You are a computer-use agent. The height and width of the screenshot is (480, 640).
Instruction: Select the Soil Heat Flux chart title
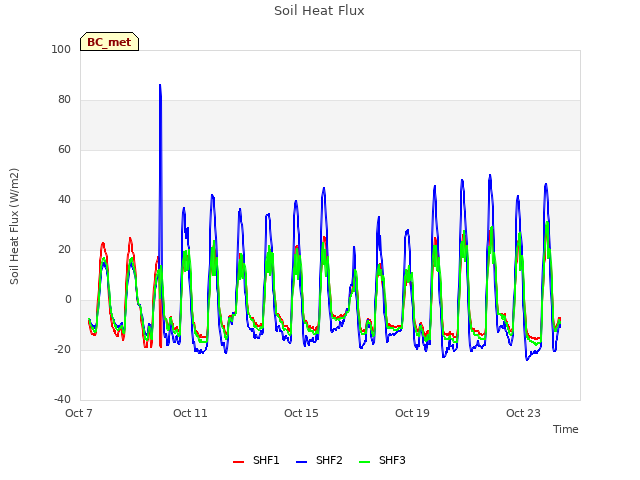tap(319, 11)
